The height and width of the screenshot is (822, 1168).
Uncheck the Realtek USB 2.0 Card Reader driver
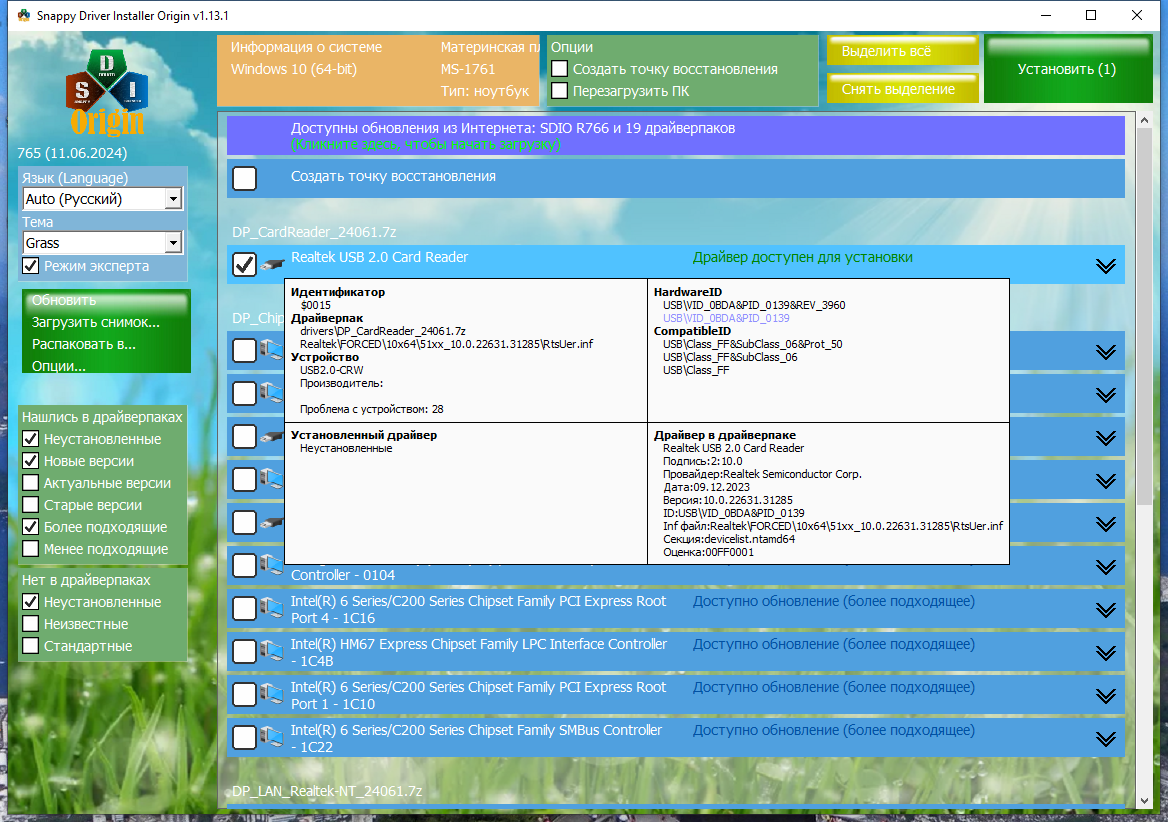click(x=244, y=264)
